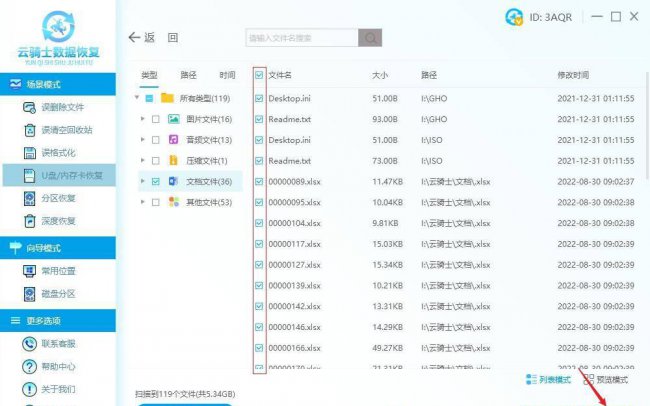Choose U盘/内存卡恢复 in the sidebar
This screenshot has width=650, height=406.
click(x=59, y=175)
